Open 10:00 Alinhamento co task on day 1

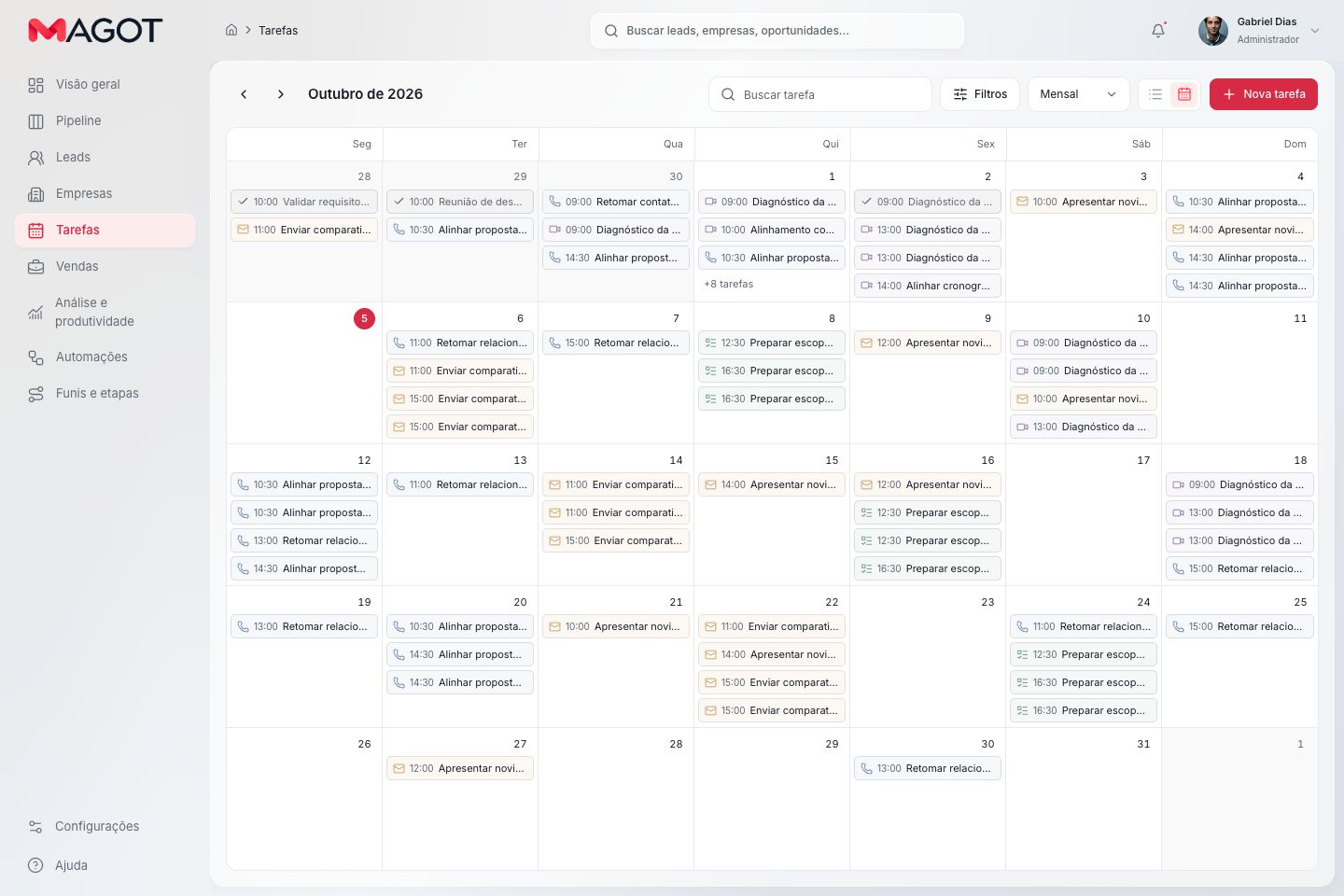pos(772,230)
